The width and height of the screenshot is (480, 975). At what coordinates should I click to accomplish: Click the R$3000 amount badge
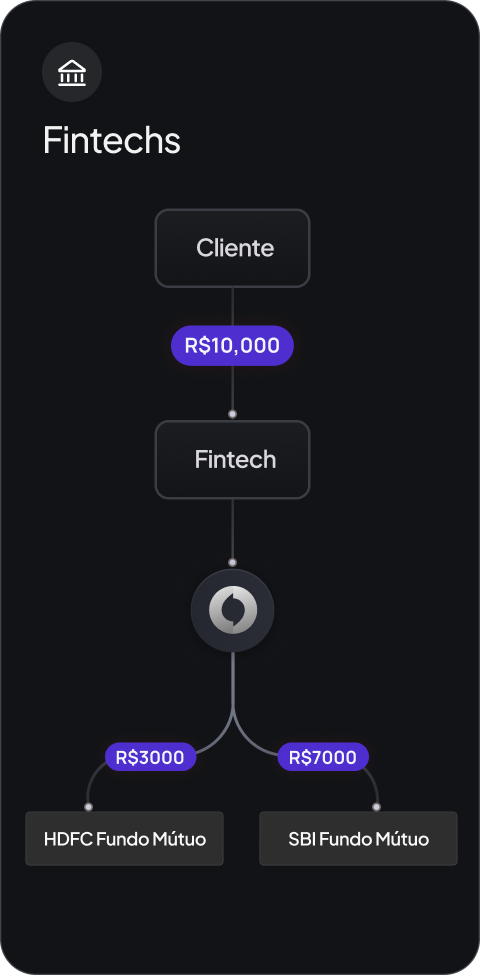150,757
